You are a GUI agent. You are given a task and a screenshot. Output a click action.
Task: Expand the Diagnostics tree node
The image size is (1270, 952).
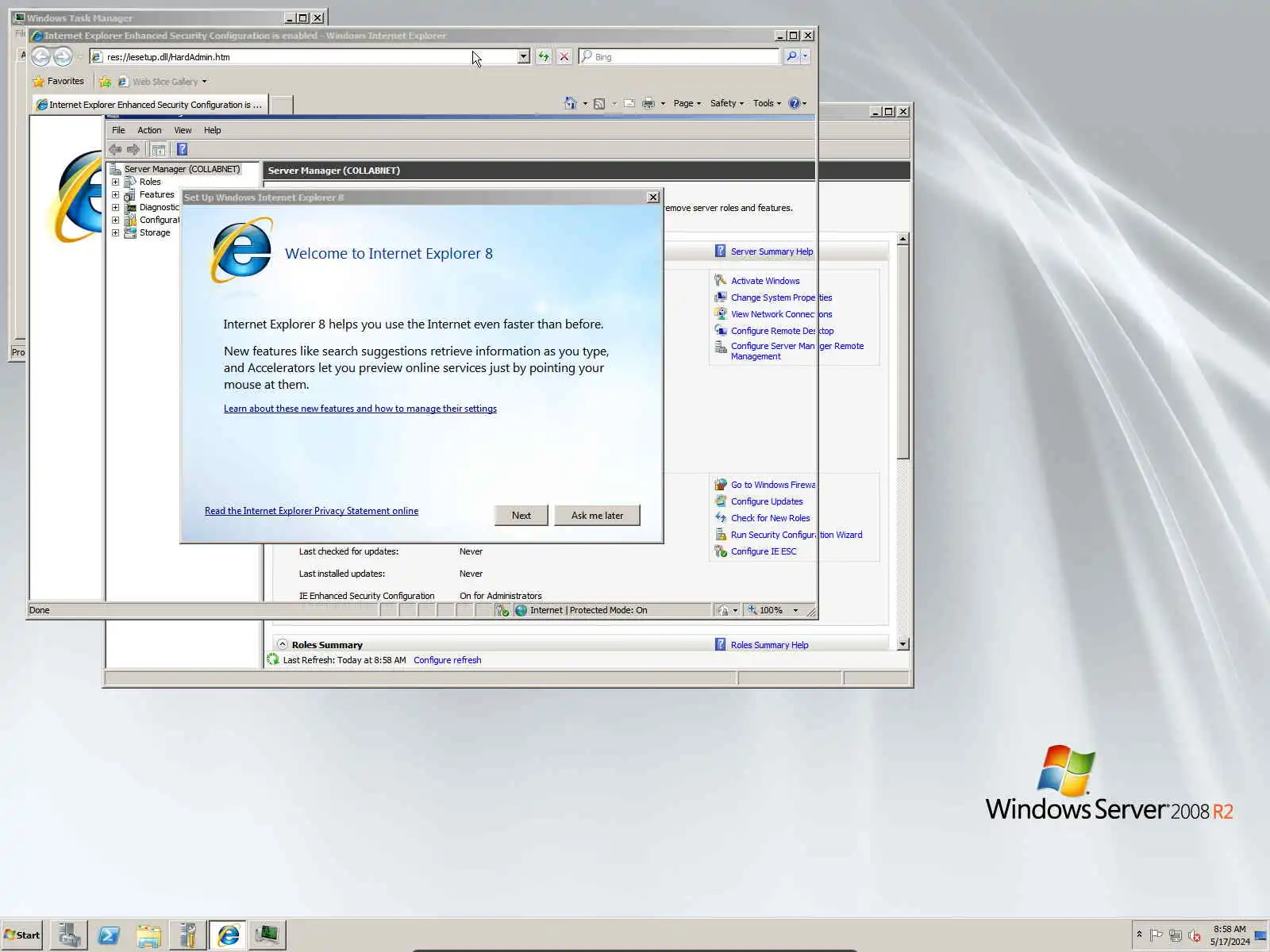(x=115, y=207)
